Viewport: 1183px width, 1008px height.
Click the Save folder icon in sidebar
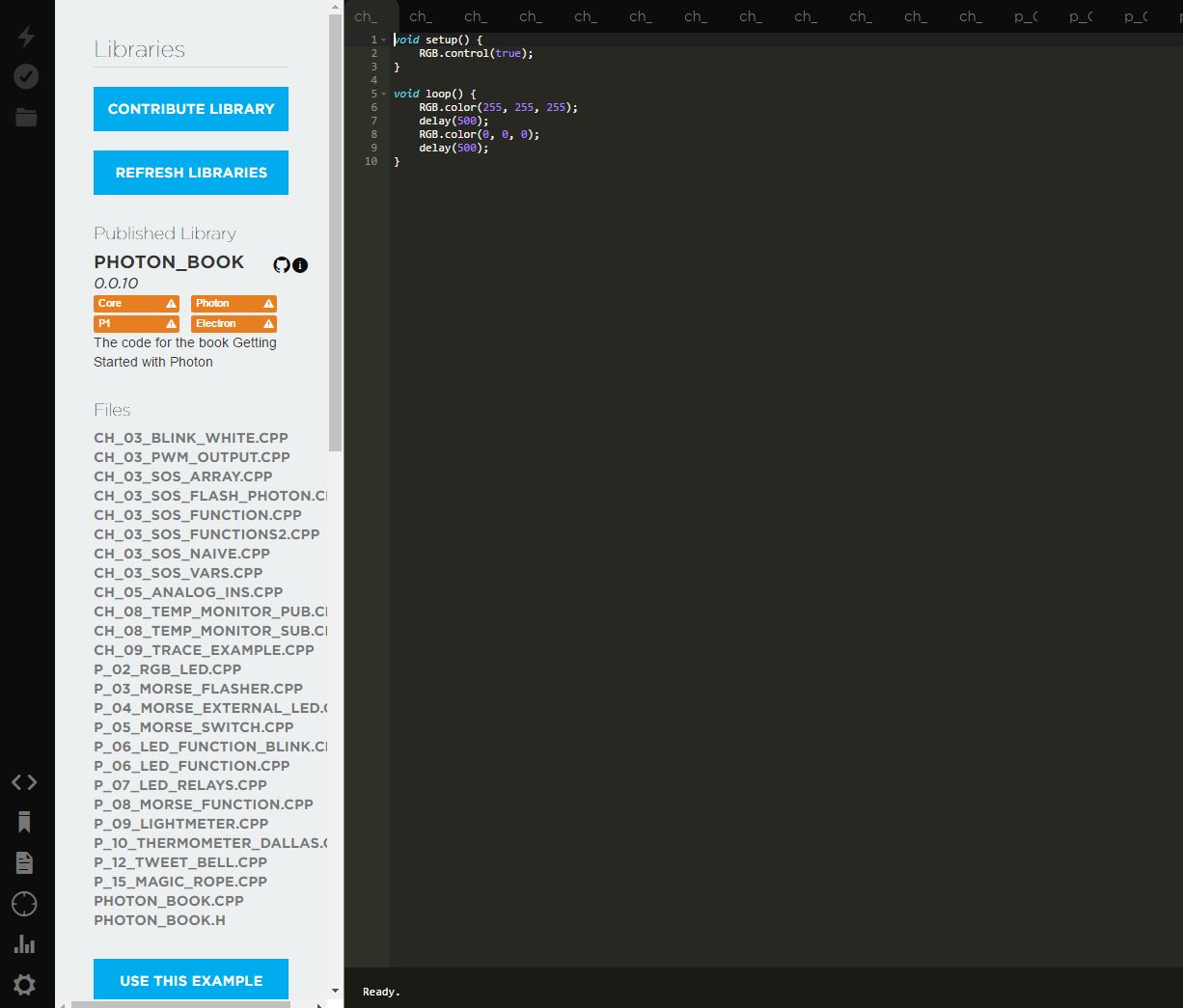coord(26,118)
